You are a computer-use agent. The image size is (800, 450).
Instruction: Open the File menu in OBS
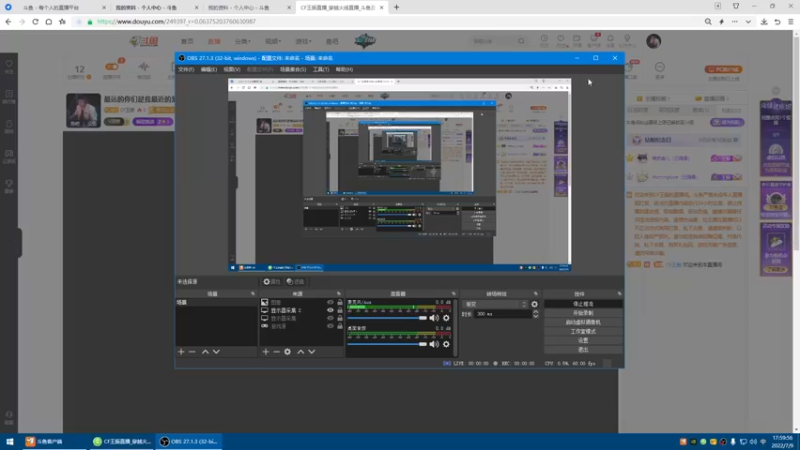click(x=186, y=69)
